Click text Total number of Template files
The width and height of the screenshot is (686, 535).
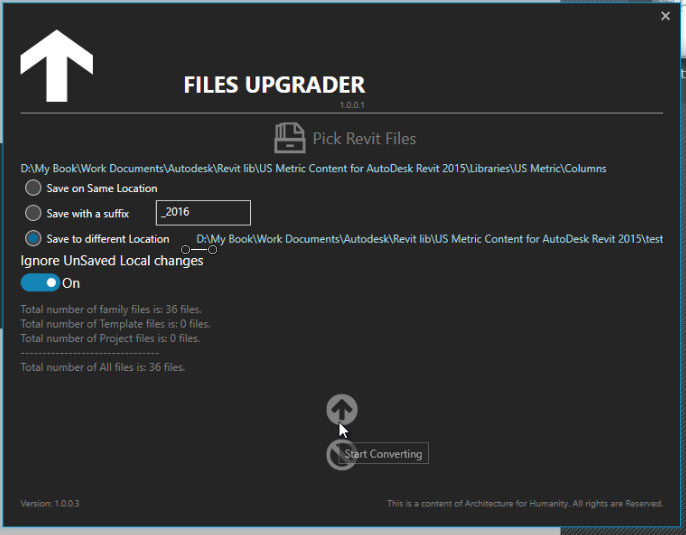coord(116,324)
